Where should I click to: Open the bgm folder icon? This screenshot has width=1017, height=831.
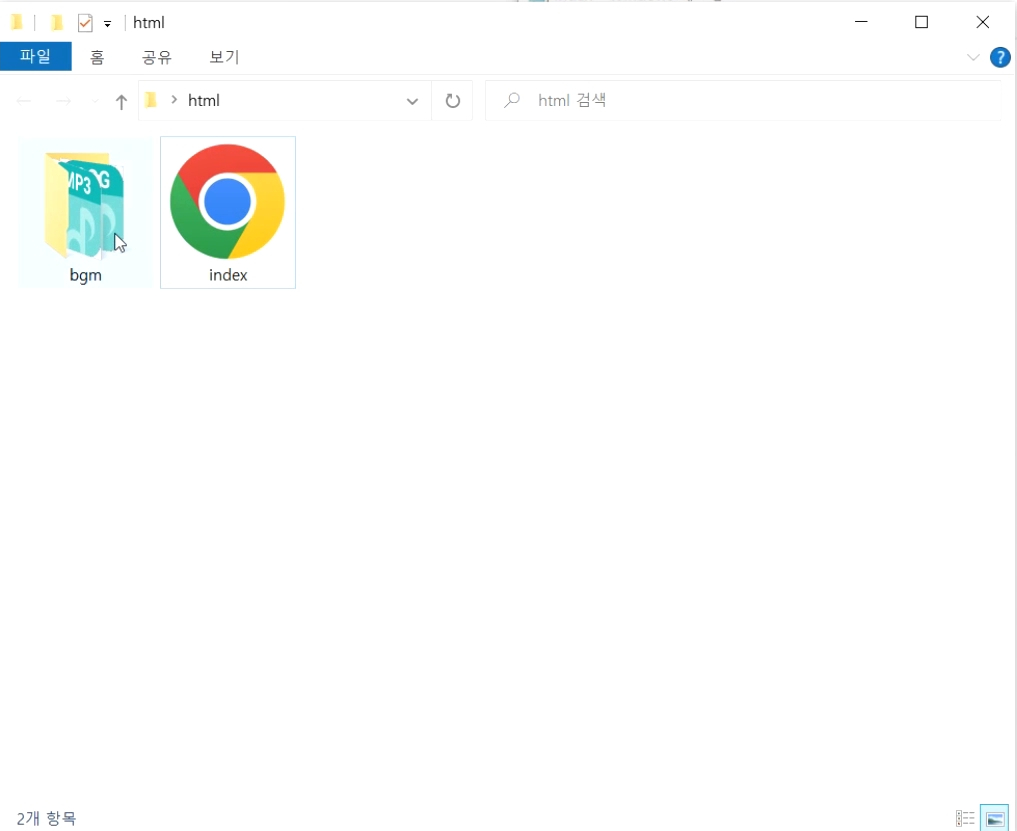click(84, 204)
